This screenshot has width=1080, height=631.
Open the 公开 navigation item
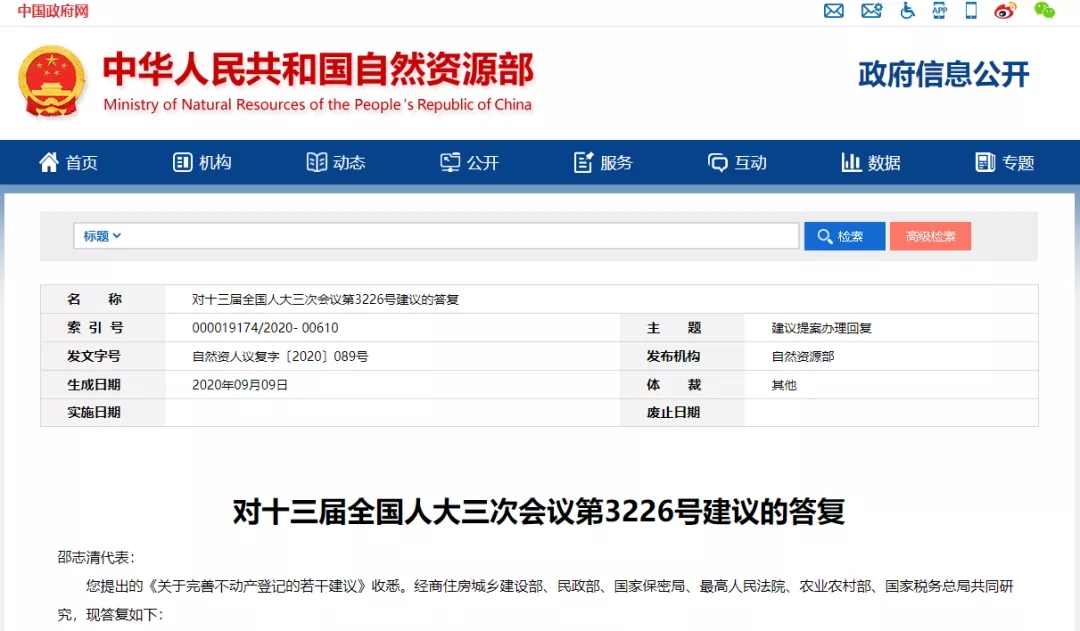click(x=469, y=163)
